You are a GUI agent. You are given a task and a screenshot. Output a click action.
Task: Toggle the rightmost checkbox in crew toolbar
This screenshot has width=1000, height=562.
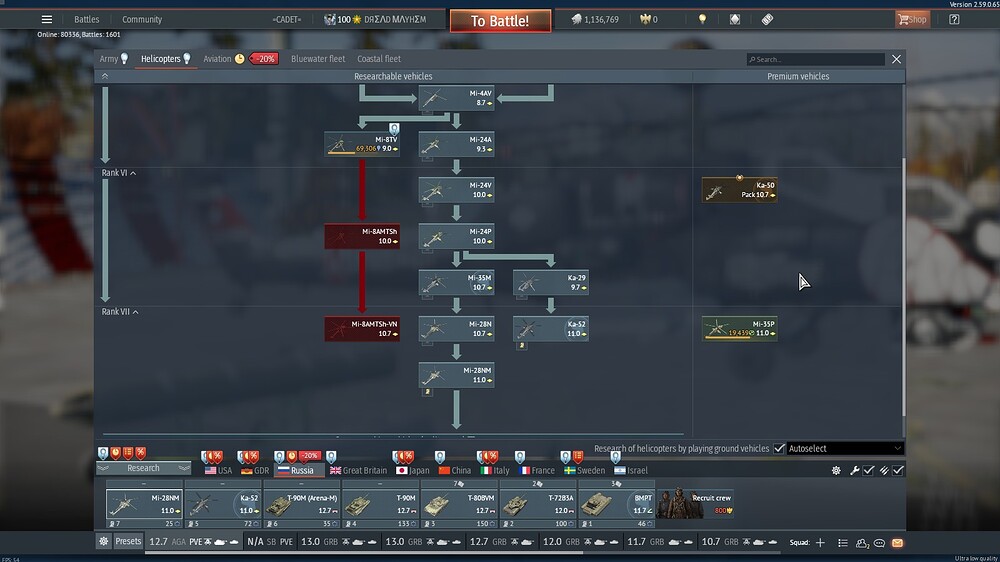point(898,470)
